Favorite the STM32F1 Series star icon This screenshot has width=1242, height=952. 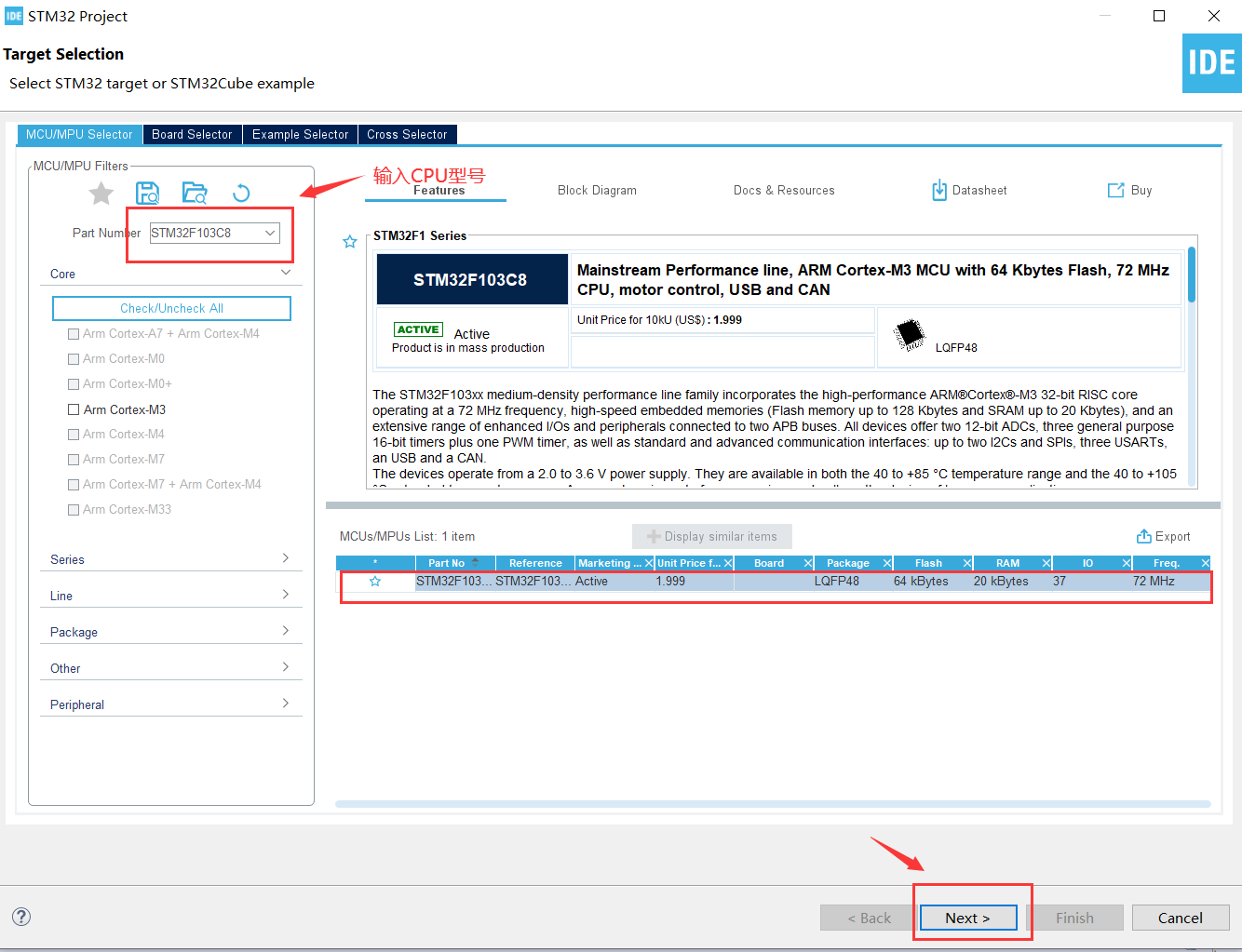tap(350, 242)
